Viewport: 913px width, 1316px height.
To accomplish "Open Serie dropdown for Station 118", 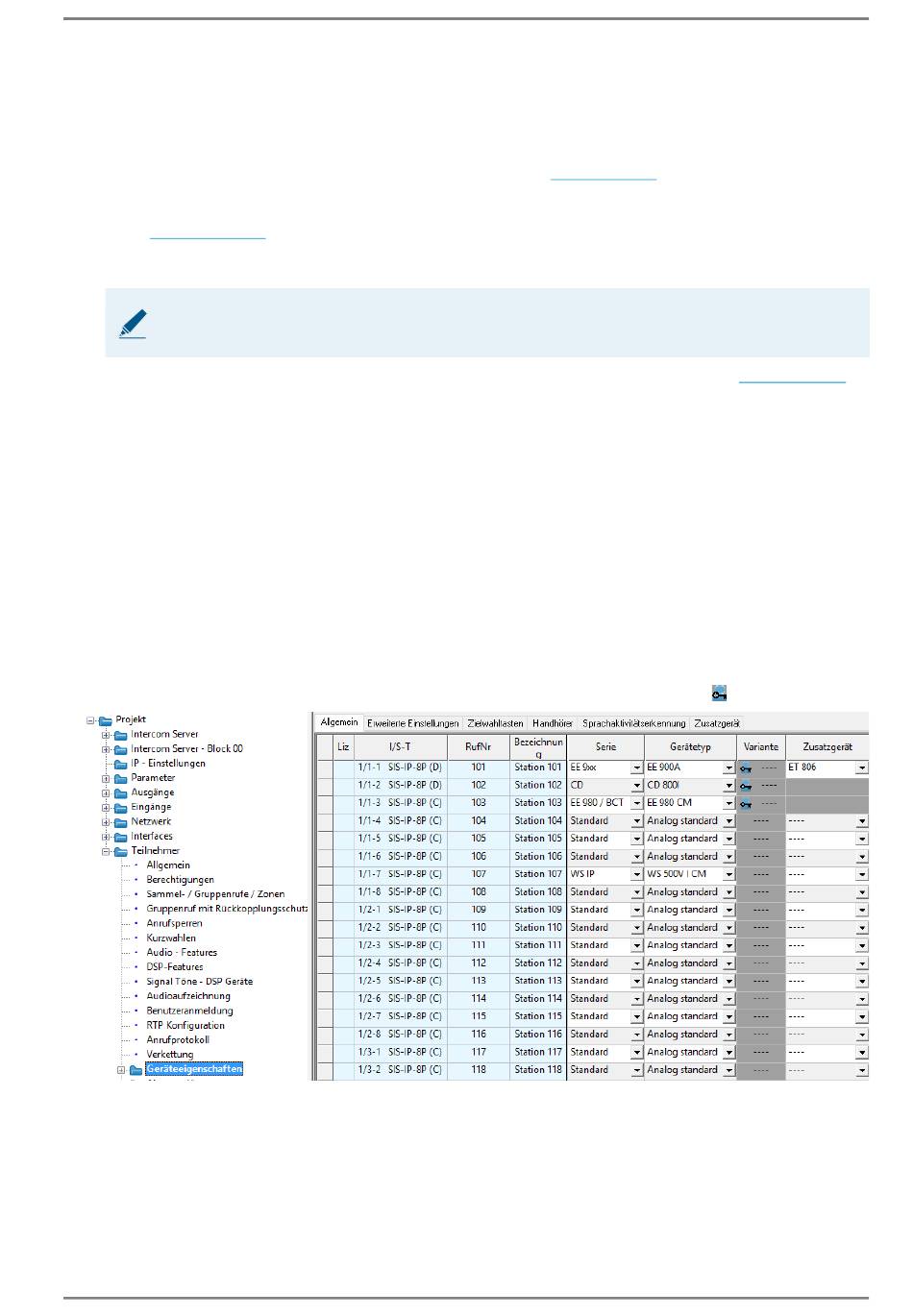I will coord(636,1070).
